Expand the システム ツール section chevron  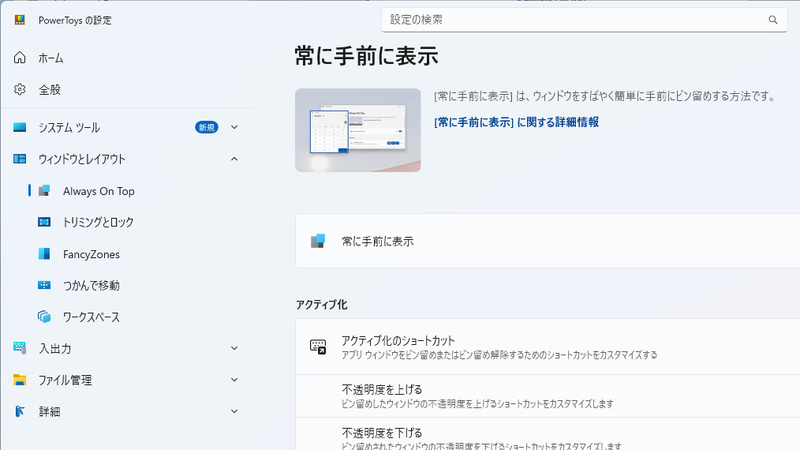pyautogui.click(x=234, y=127)
